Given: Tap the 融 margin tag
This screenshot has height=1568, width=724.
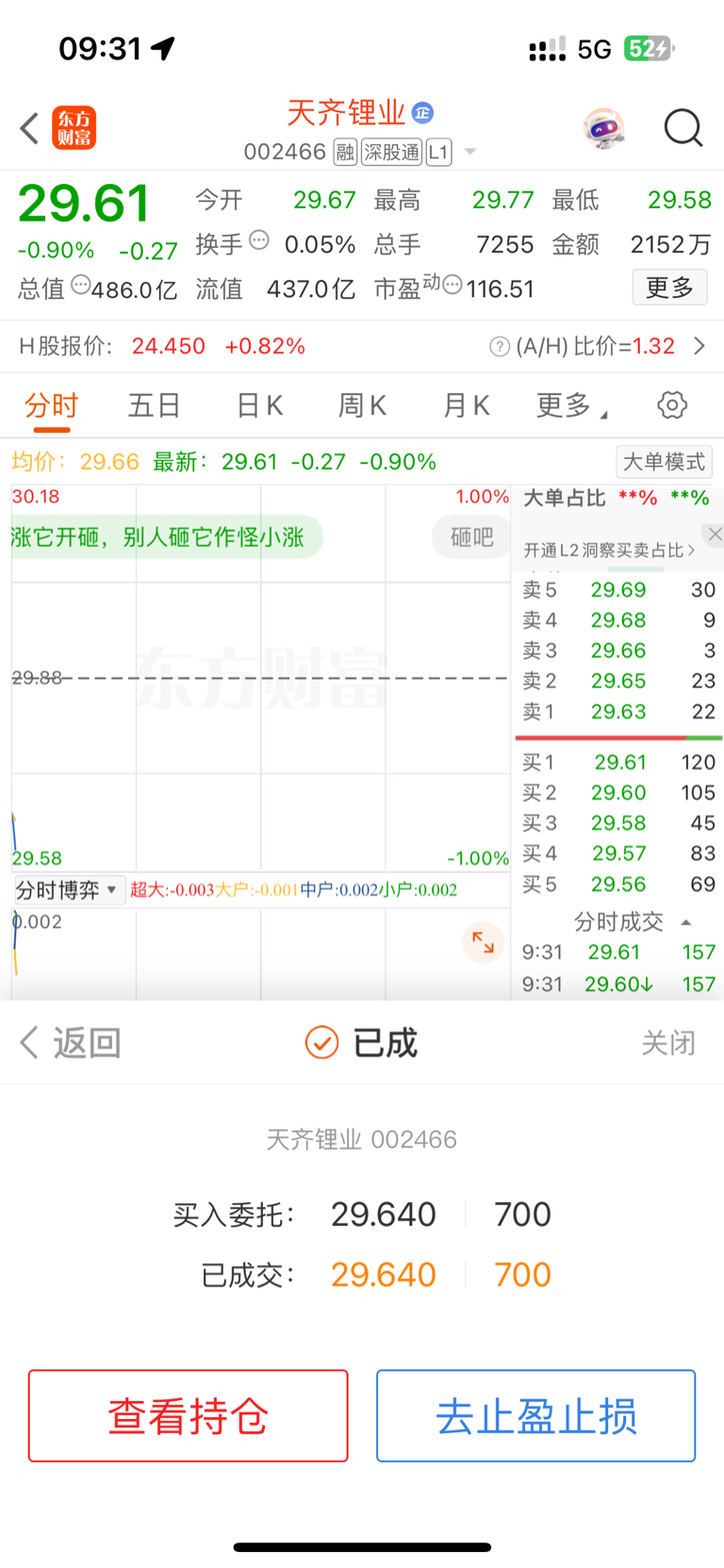Looking at the screenshot, I should (345, 152).
